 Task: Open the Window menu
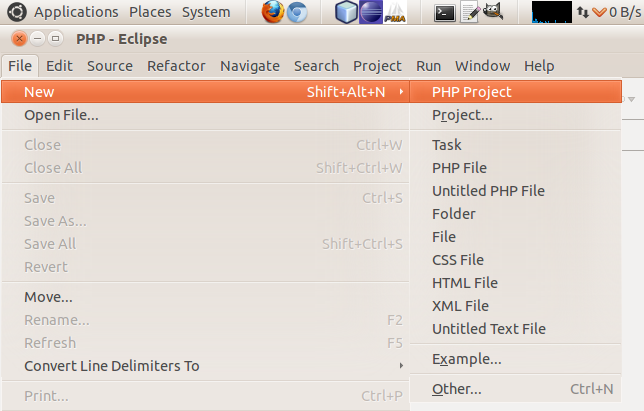[482, 66]
